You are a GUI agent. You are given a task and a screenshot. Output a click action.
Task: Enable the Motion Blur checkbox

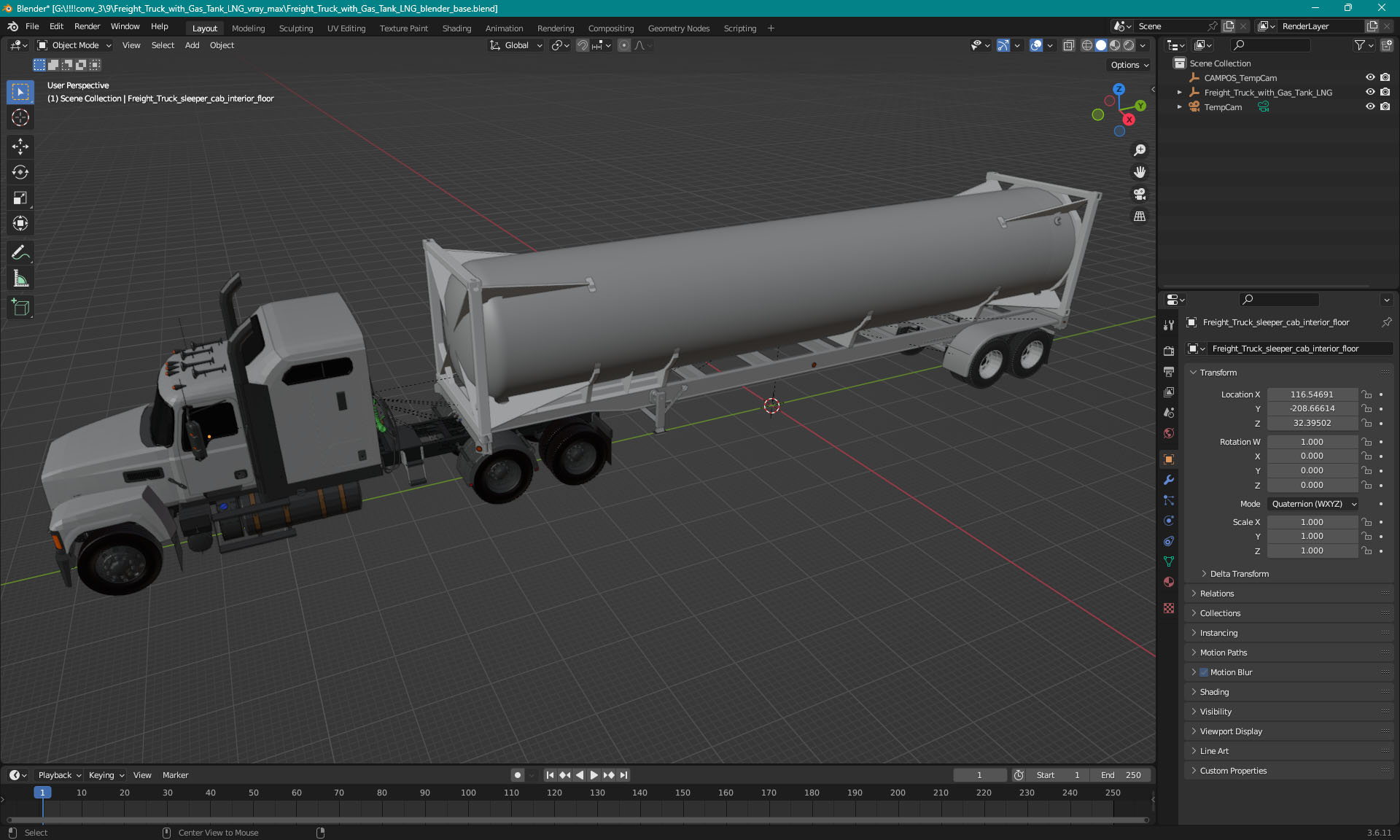[1204, 672]
